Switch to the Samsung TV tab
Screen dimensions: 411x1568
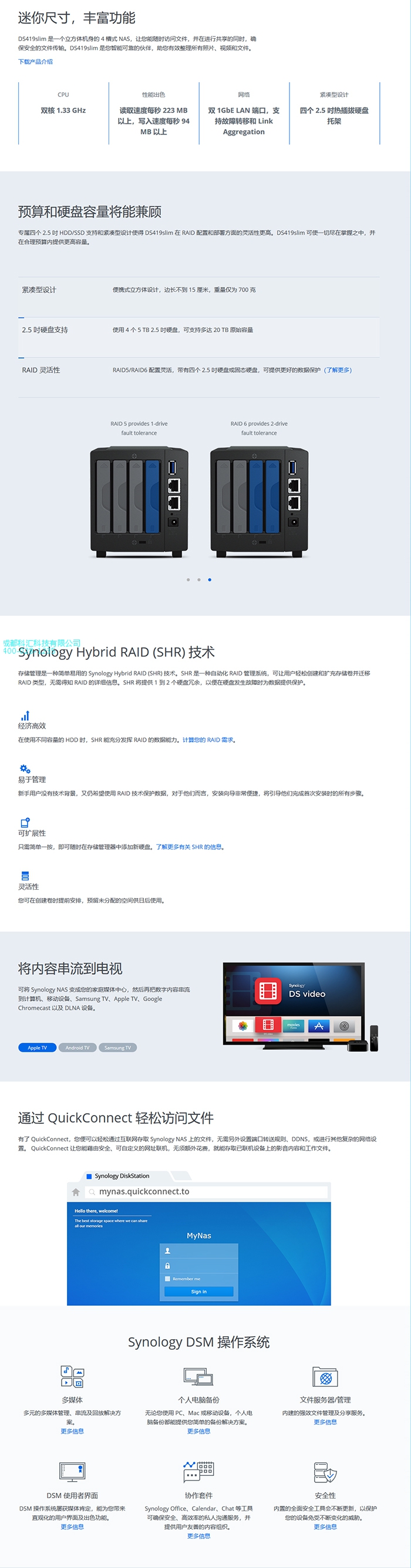tap(117, 1047)
